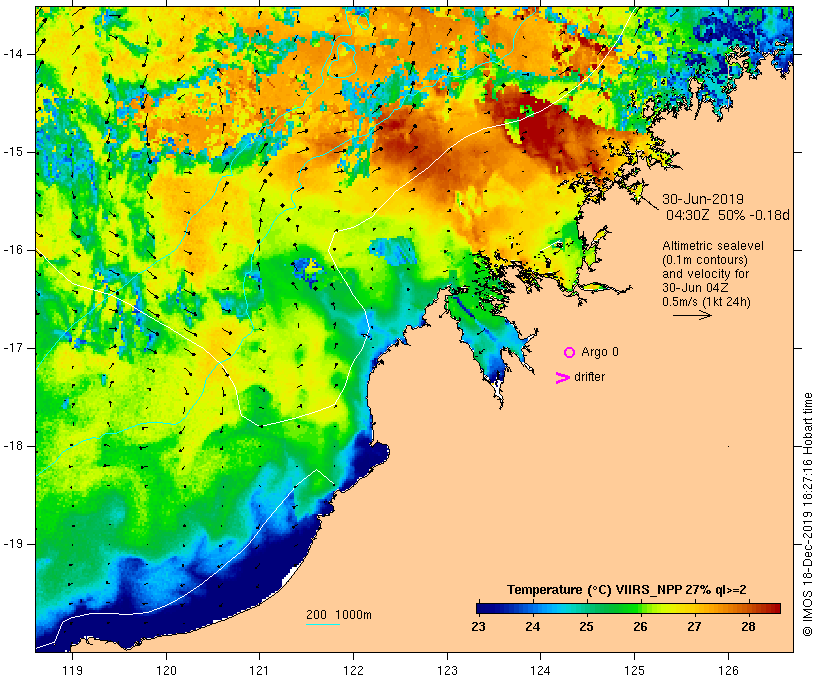The image size is (820, 680).
Task: Click the IMOS copyright timestamp vertical text
Action: (x=807, y=515)
